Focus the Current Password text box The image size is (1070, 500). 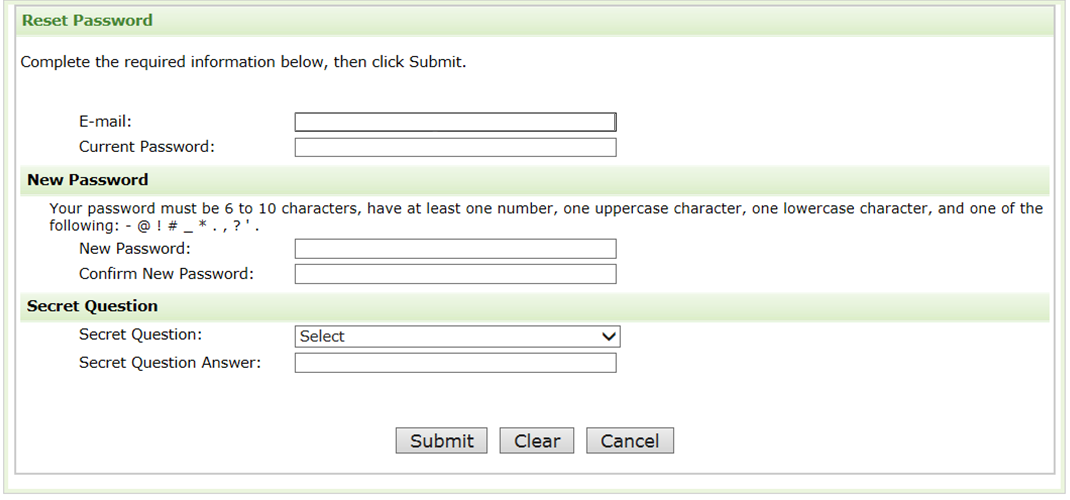(455, 148)
